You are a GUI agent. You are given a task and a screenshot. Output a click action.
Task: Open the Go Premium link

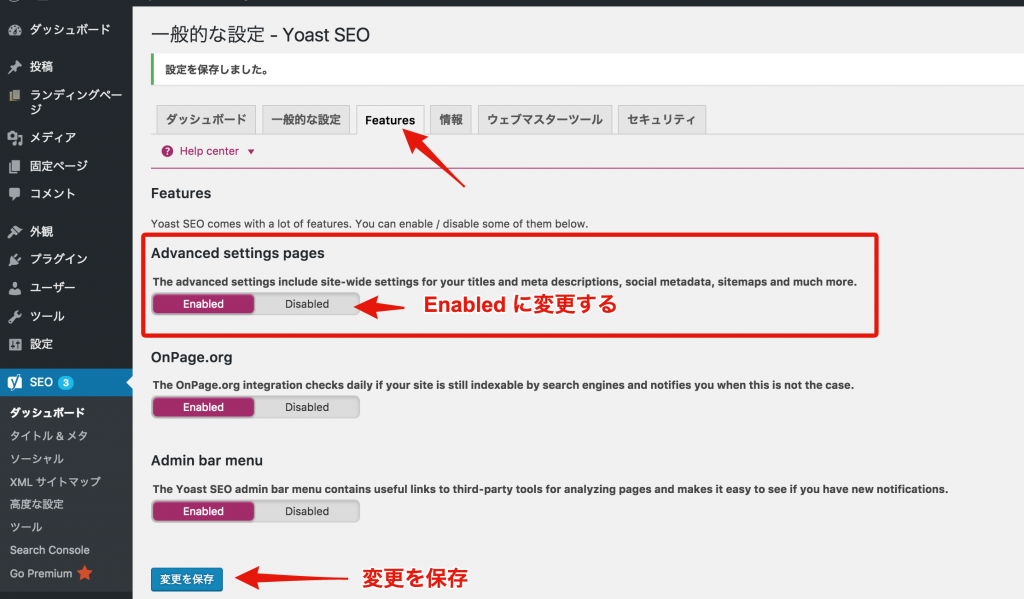coord(41,574)
